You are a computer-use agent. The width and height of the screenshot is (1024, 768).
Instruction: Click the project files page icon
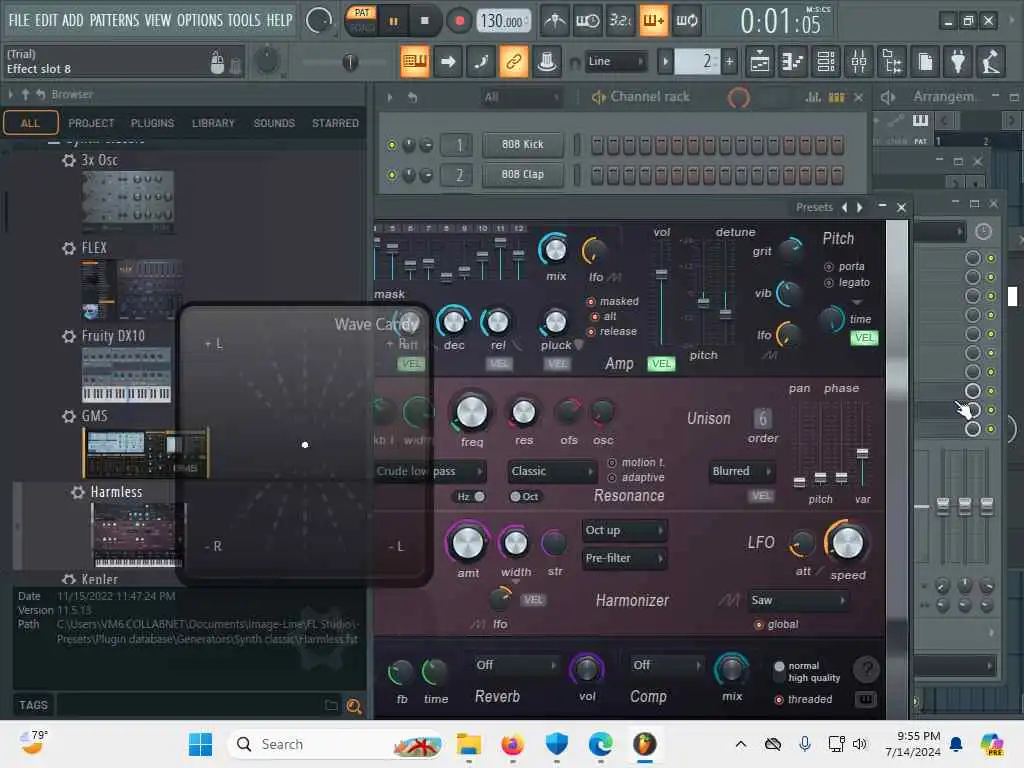tap(925, 62)
